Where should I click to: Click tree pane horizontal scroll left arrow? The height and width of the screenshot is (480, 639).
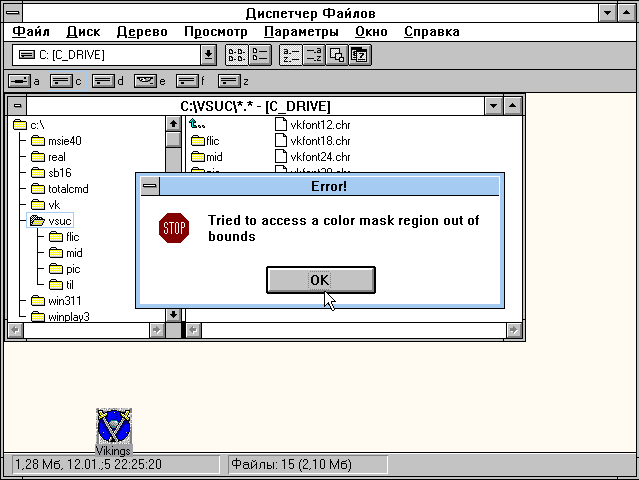(15, 330)
